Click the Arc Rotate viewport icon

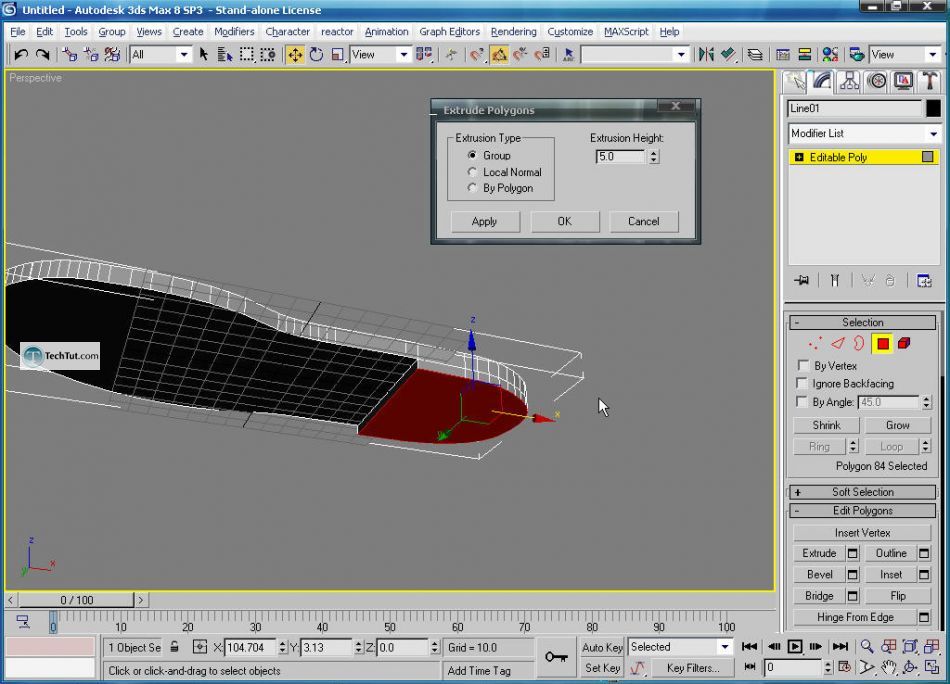pyautogui.click(x=910, y=668)
